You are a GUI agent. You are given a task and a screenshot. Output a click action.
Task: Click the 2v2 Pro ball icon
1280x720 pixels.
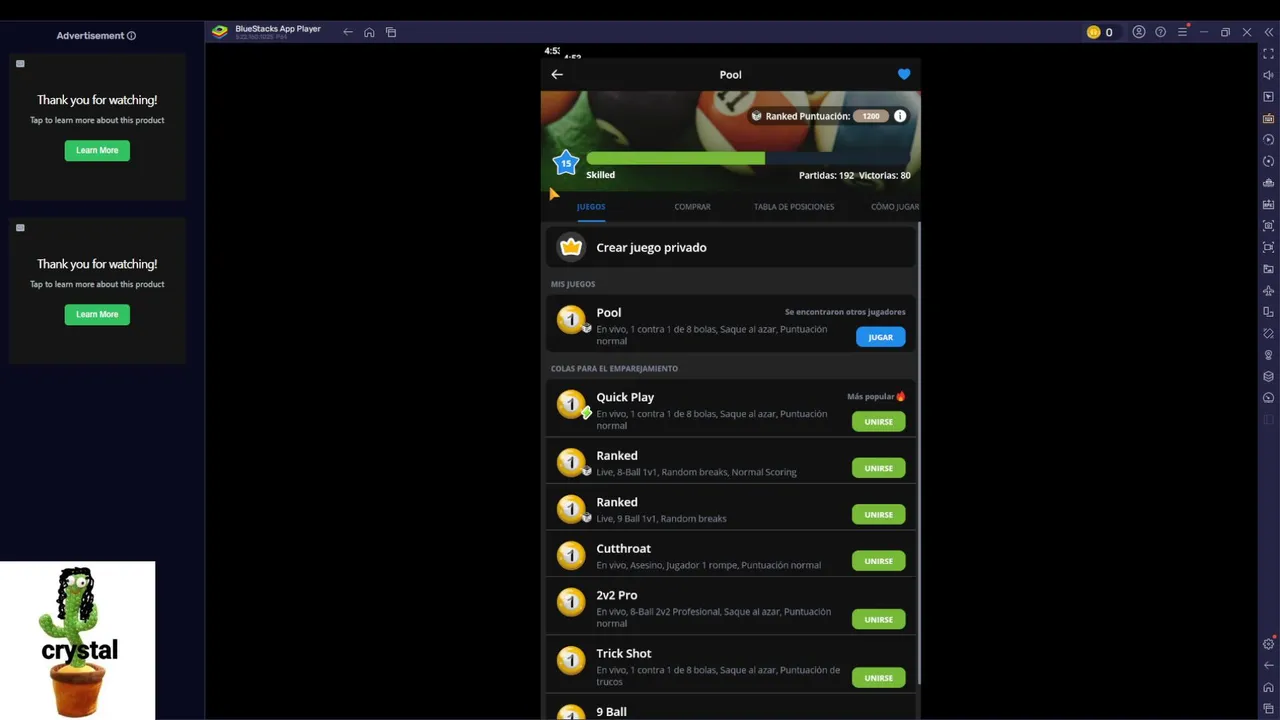[571, 602]
